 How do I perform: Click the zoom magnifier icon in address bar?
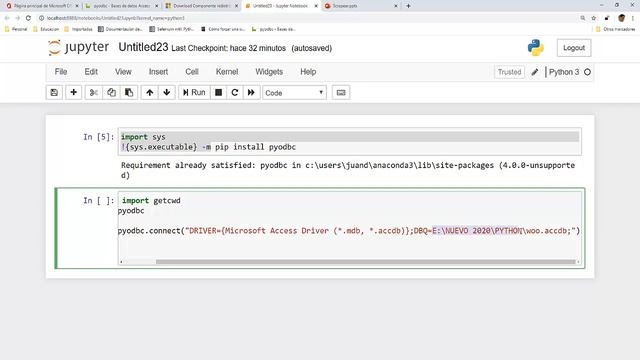tap(583, 18)
